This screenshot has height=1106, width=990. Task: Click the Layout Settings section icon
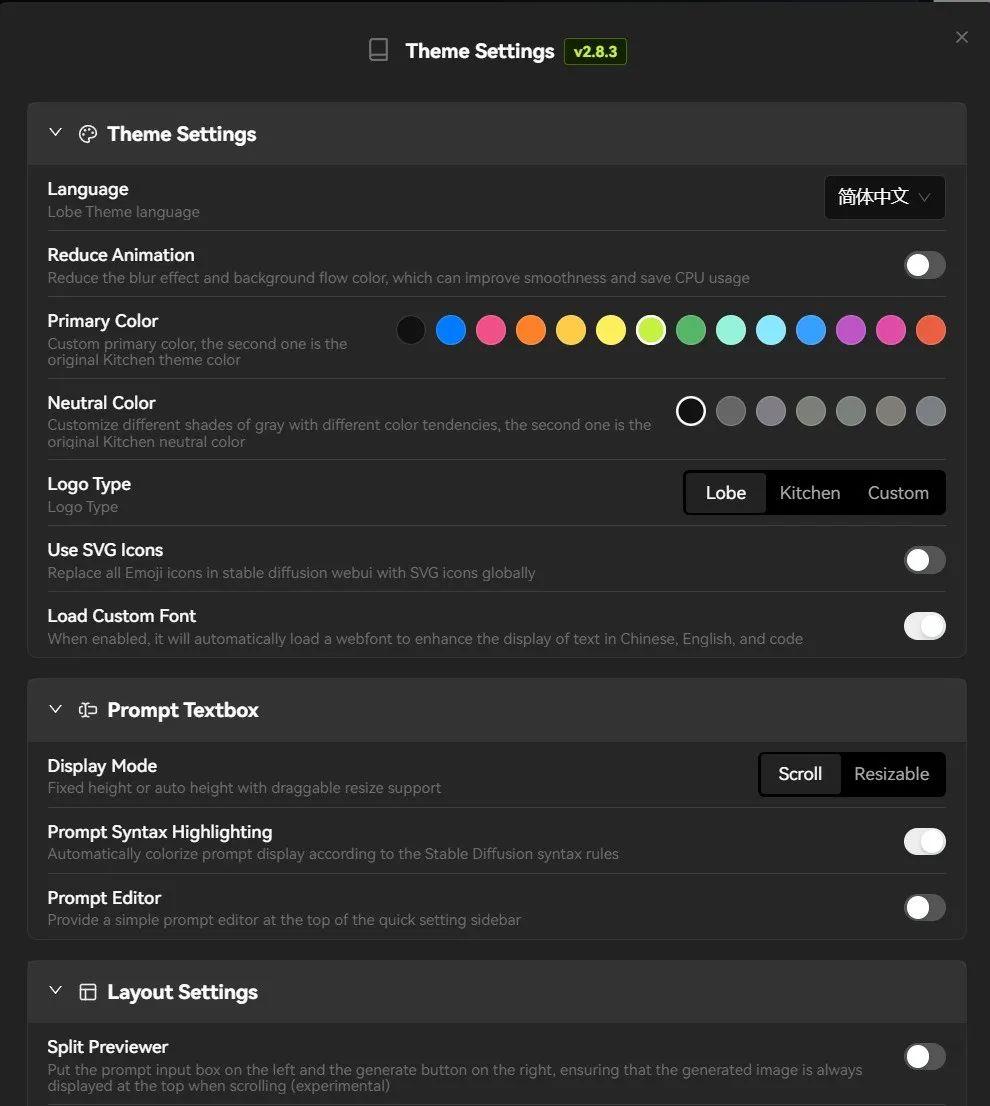(x=88, y=992)
